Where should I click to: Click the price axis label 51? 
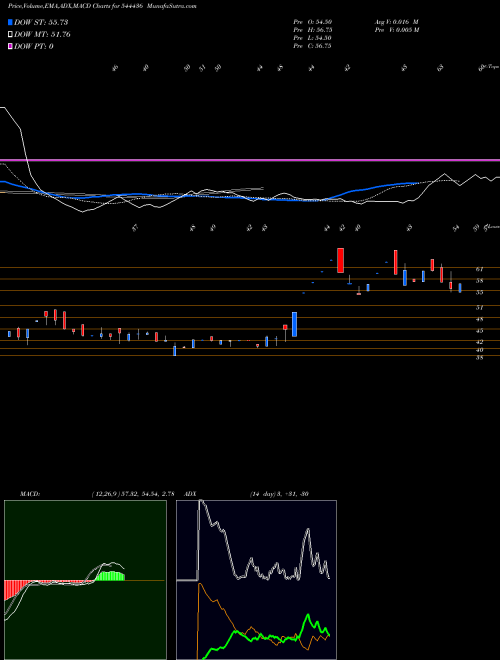[x=479, y=308]
